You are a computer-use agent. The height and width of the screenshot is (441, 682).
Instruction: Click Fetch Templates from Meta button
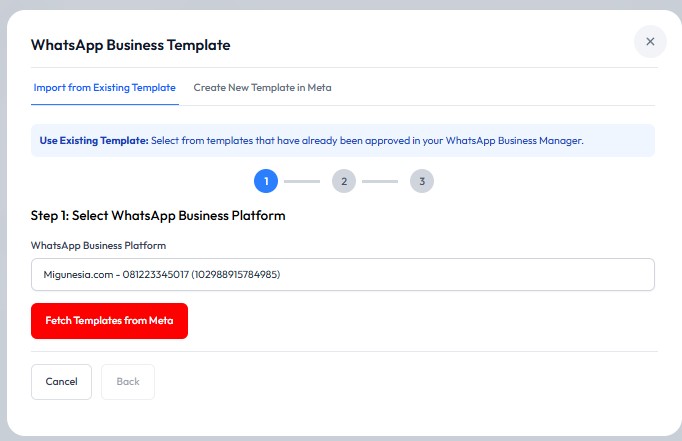[x=109, y=321]
